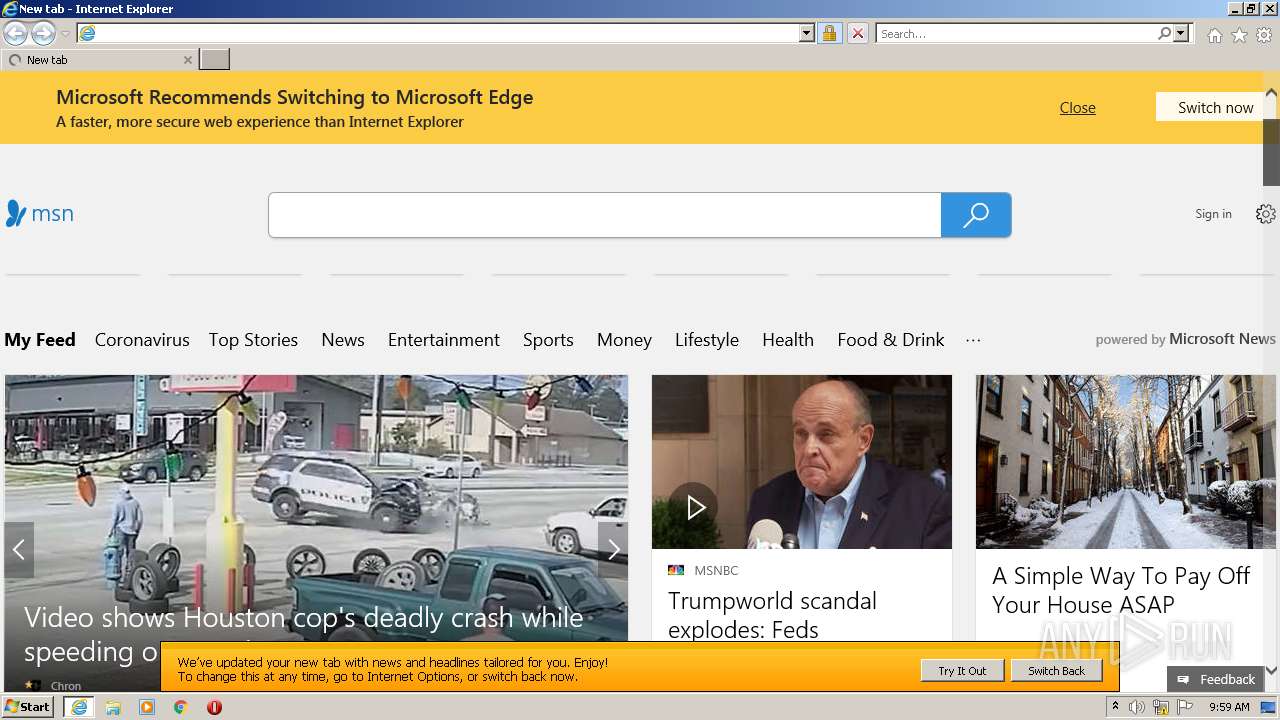Image resolution: width=1280 pixels, height=720 pixels.
Task: Click the security lock icon
Action: coord(829,33)
